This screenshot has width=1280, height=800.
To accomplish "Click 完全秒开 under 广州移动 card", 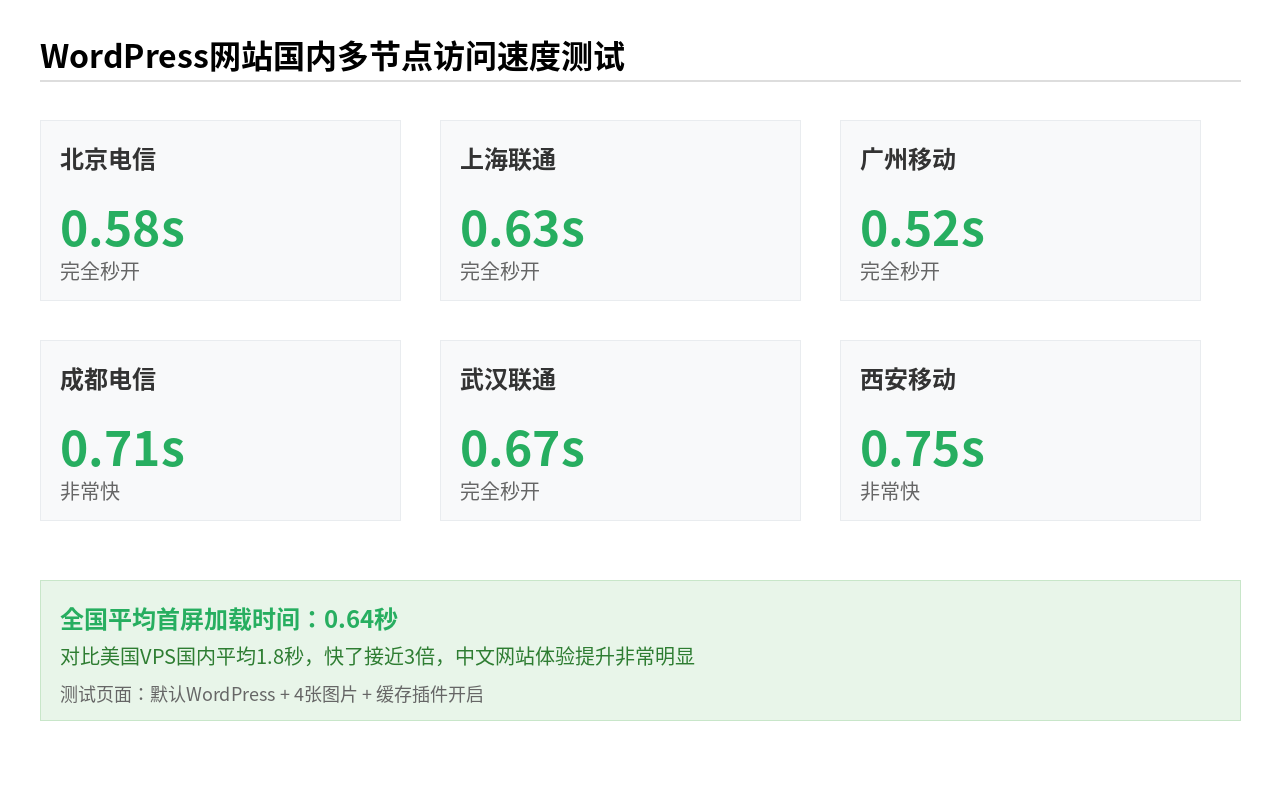I will tap(900, 271).
